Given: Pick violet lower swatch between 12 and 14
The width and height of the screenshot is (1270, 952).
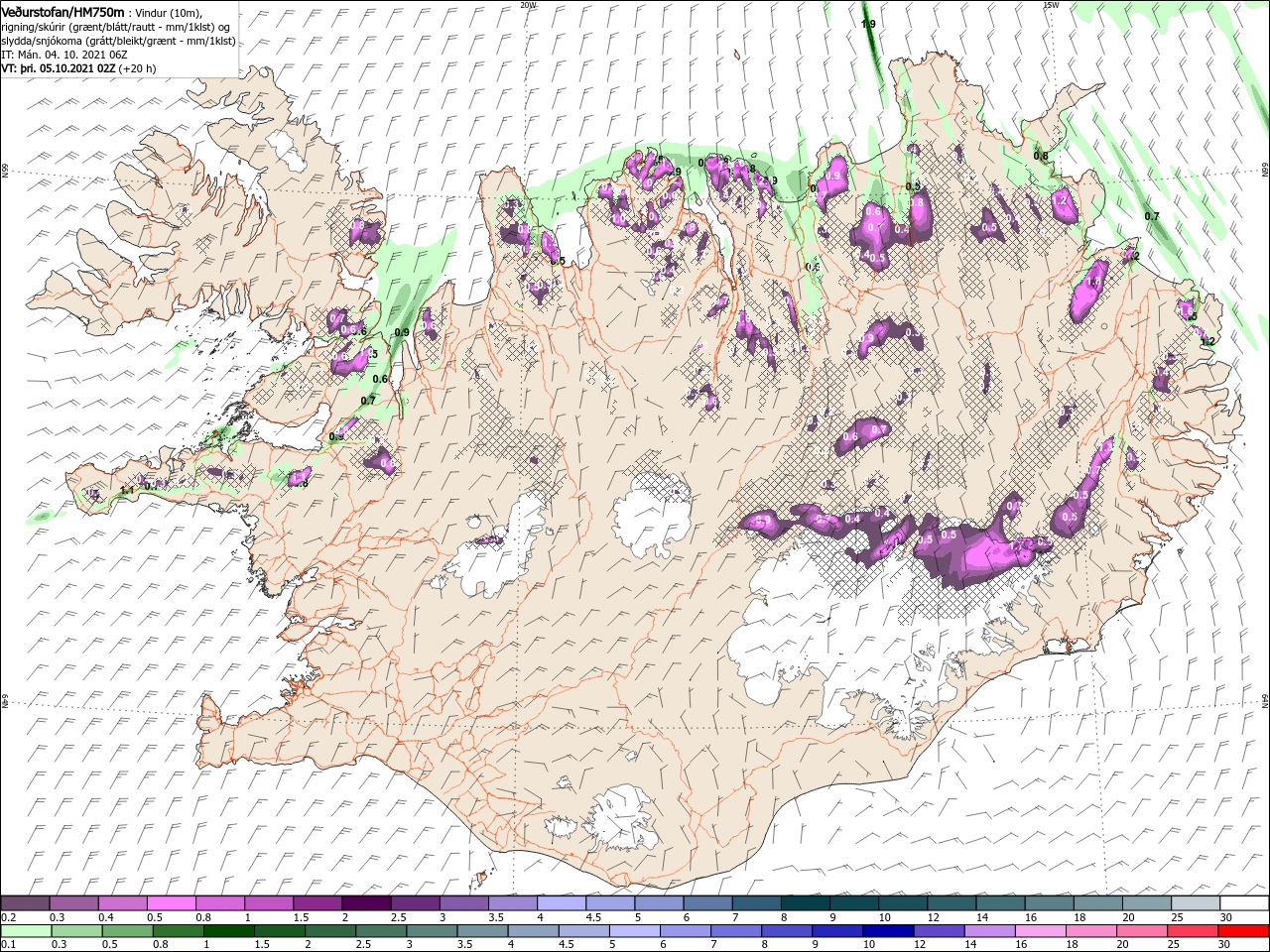Looking at the screenshot, I should [939, 931].
